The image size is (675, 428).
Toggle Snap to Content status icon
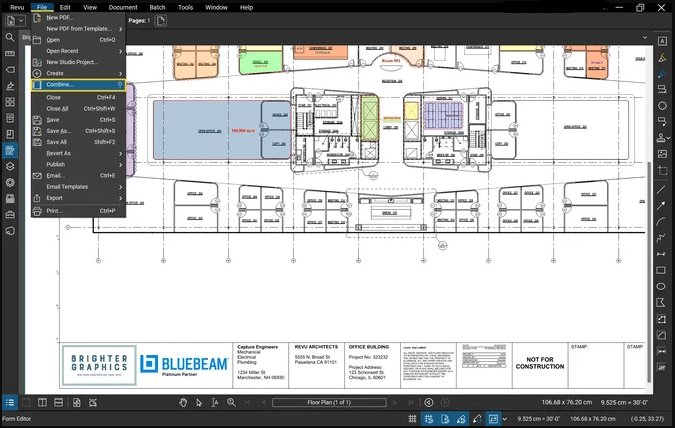point(445,419)
